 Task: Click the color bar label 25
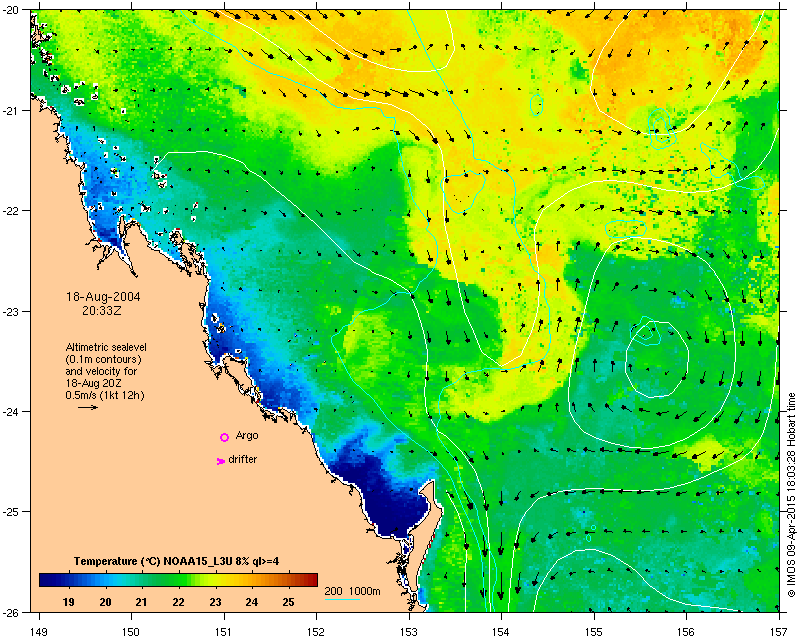(x=288, y=602)
